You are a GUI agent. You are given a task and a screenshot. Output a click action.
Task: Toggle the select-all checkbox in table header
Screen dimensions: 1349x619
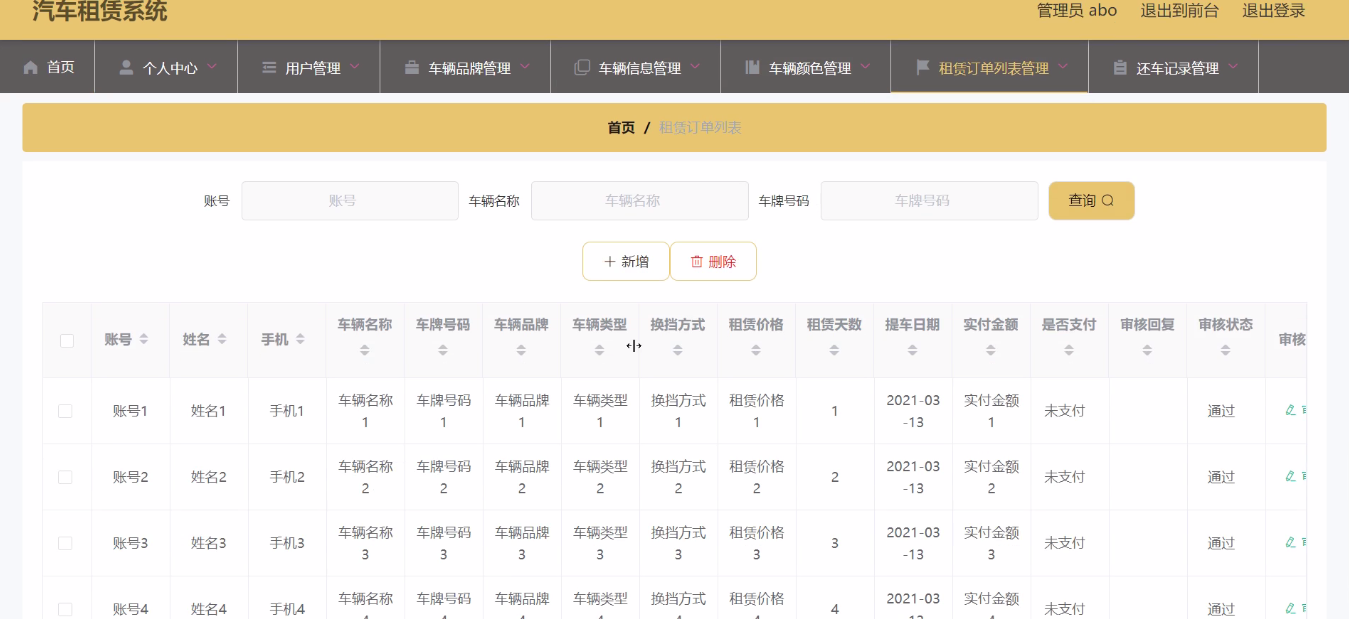[67, 340]
